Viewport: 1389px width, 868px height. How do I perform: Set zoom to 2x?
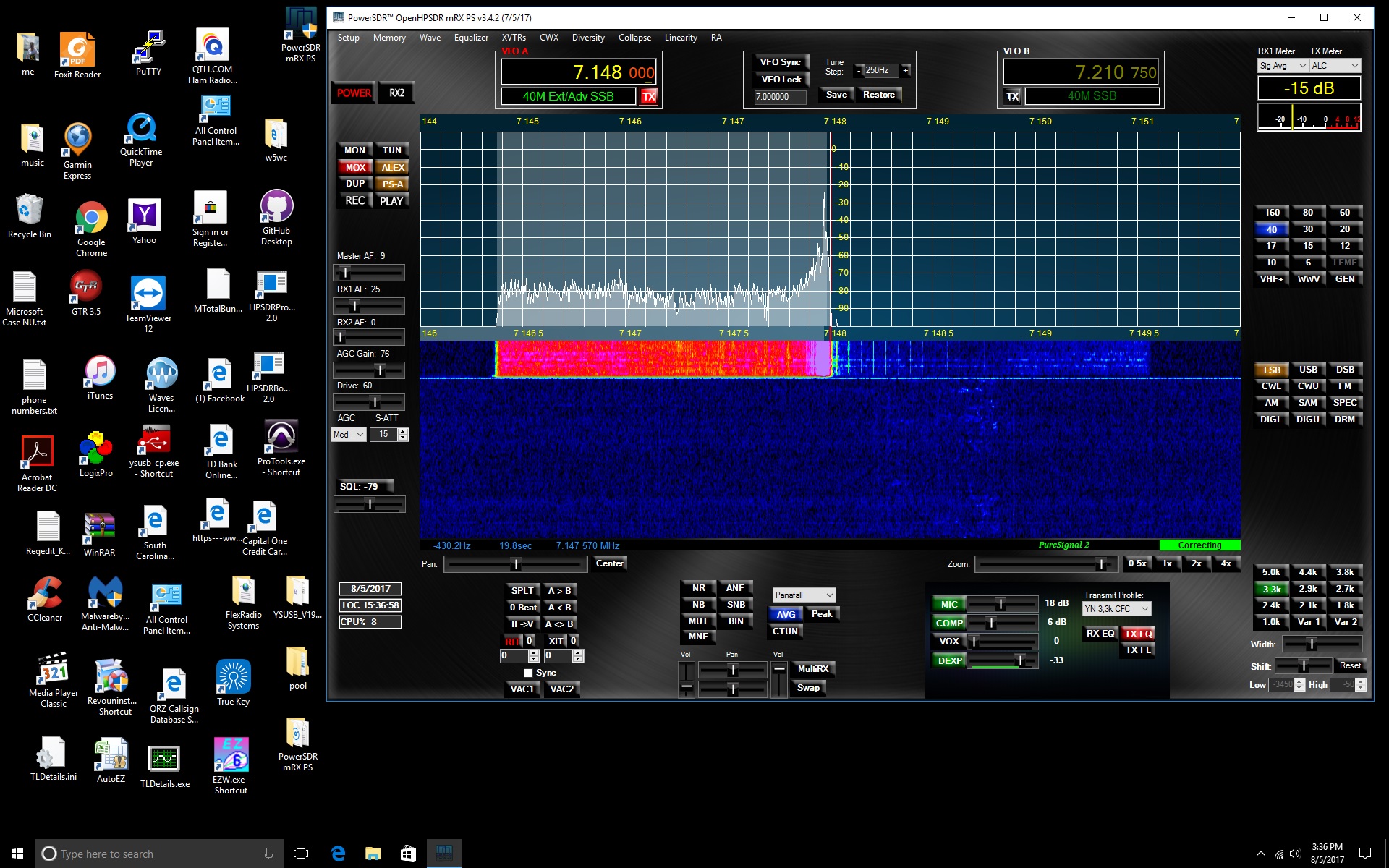tap(1197, 563)
